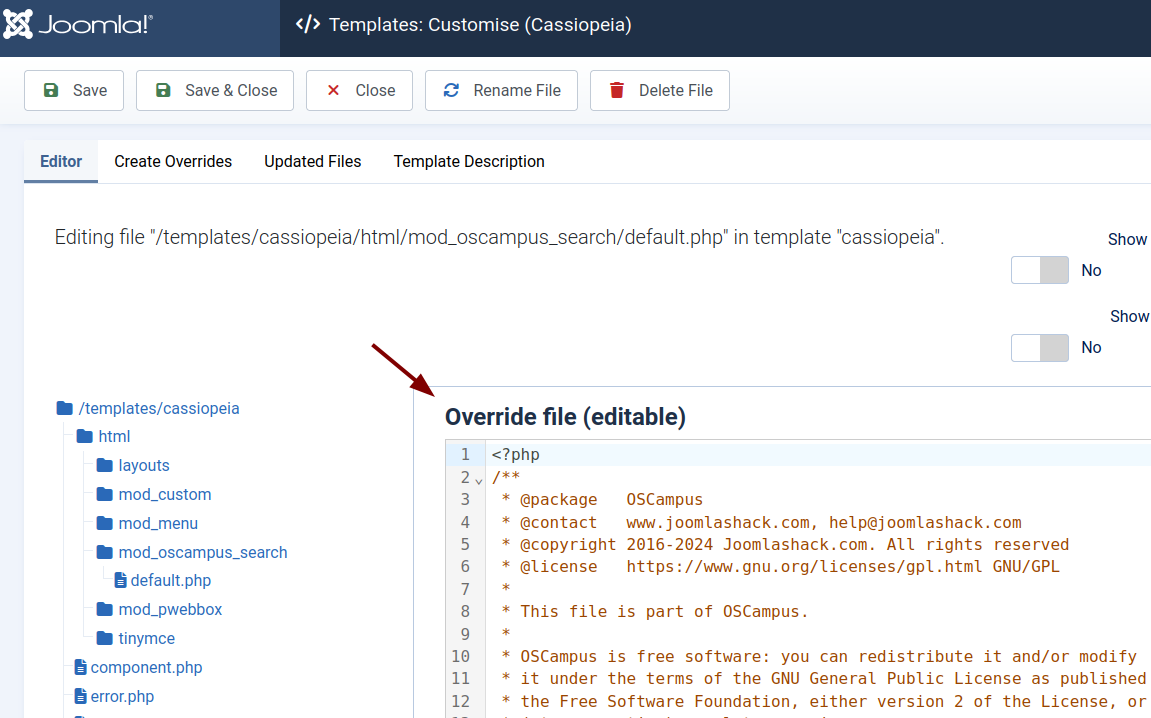Viewport: 1151px width, 718px height.
Task: Open component.php in the file tree
Action: [146, 667]
